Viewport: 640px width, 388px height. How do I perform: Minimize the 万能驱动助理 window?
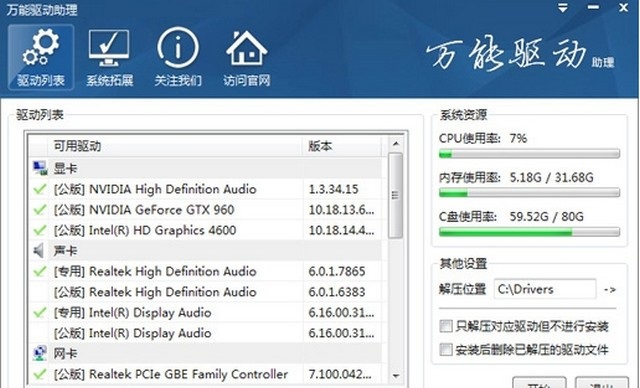[x=593, y=7]
